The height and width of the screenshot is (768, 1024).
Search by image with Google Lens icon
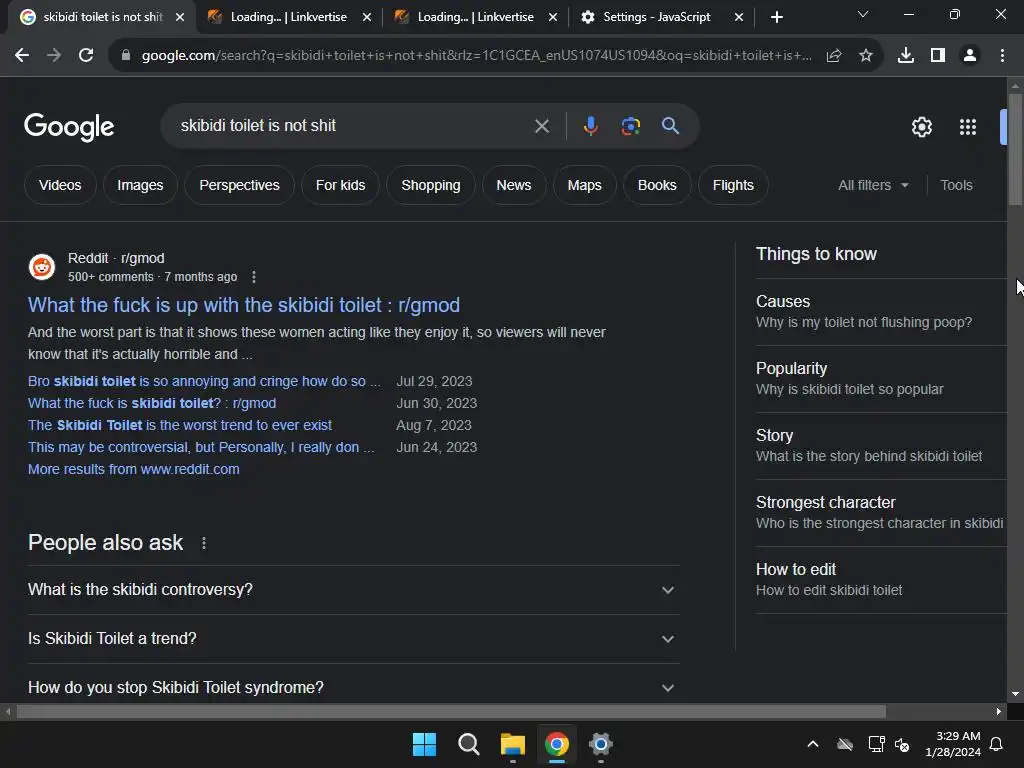[631, 126]
